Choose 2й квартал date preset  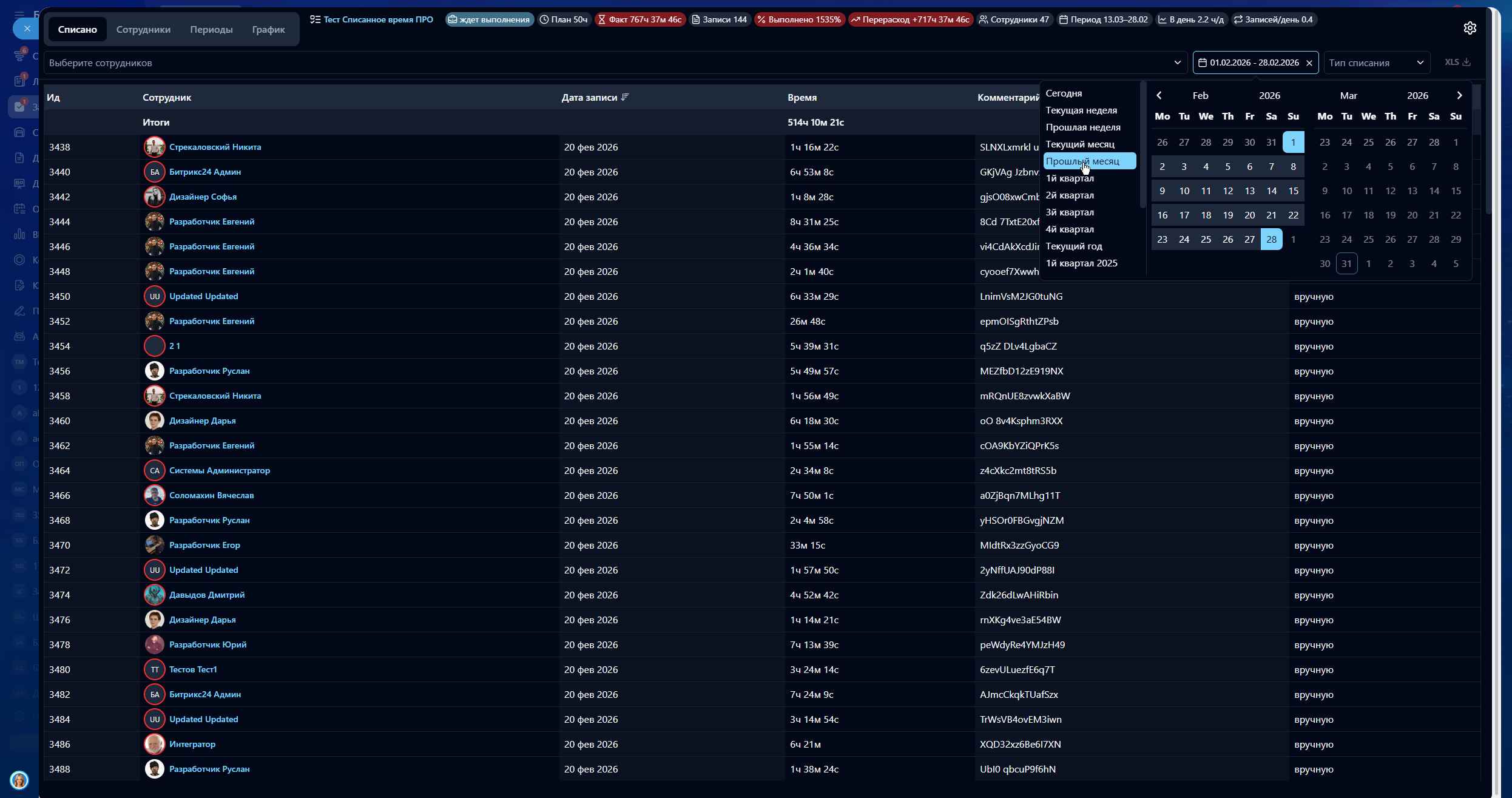pos(1069,195)
